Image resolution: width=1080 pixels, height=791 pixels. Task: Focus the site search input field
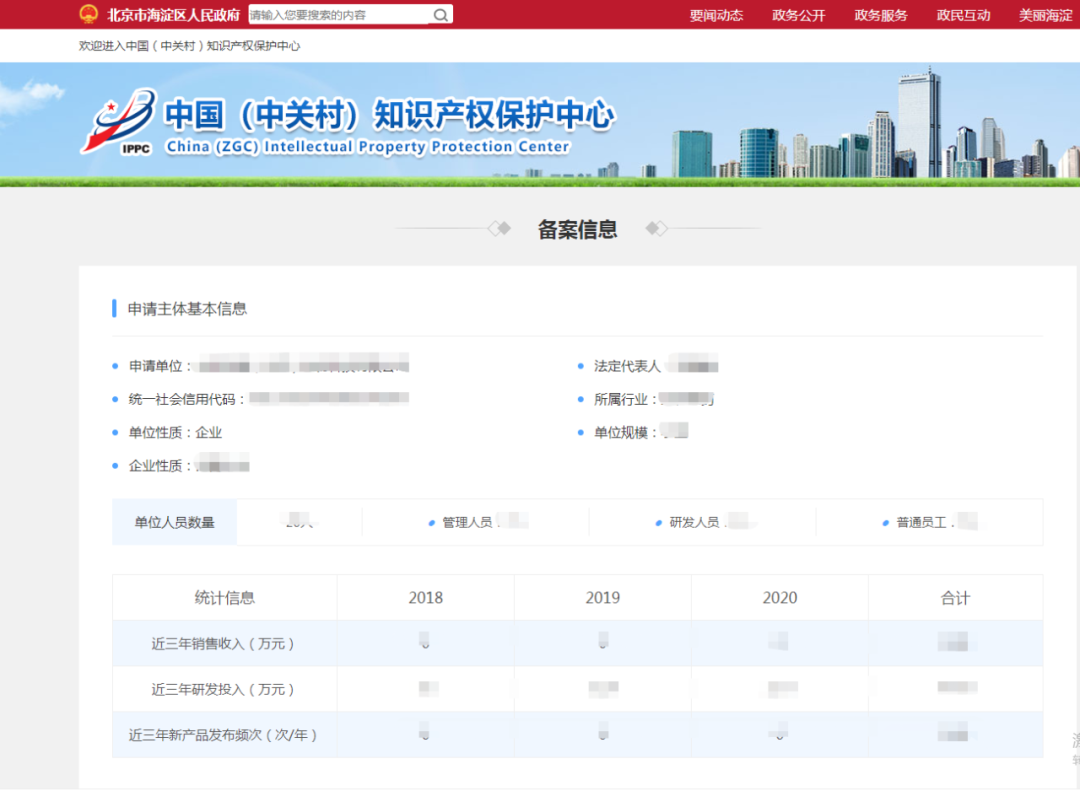click(340, 14)
